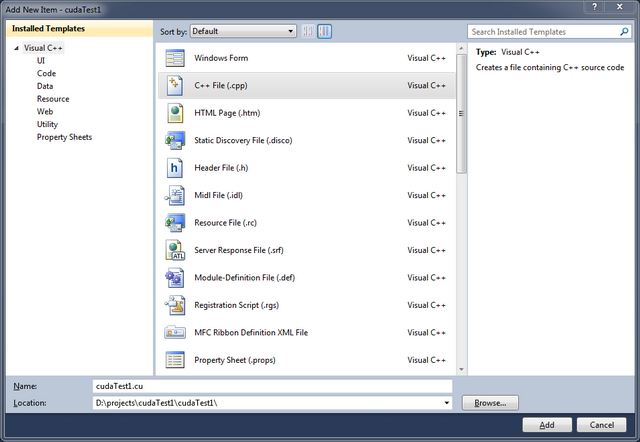
Task: Select Property Sheet (.props) name
Action: (235, 360)
